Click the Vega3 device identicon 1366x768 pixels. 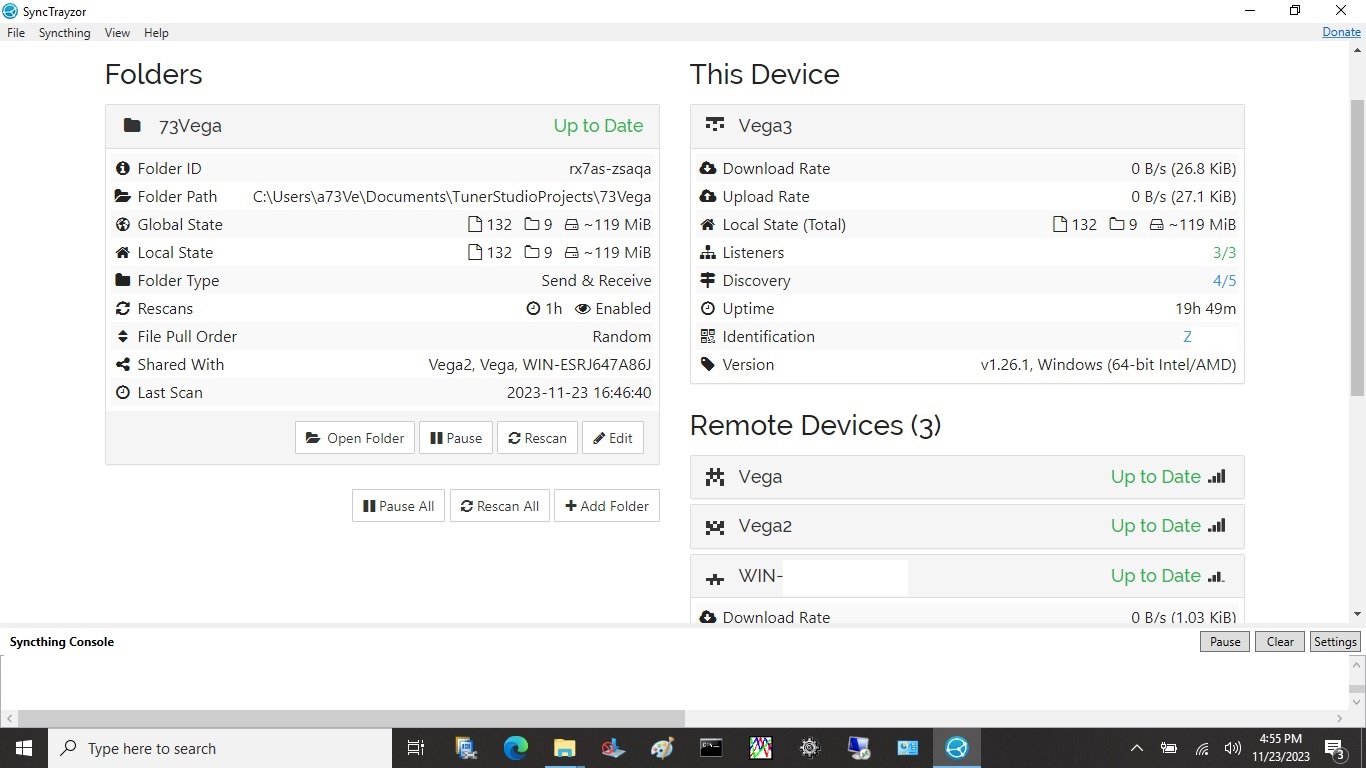(x=715, y=126)
